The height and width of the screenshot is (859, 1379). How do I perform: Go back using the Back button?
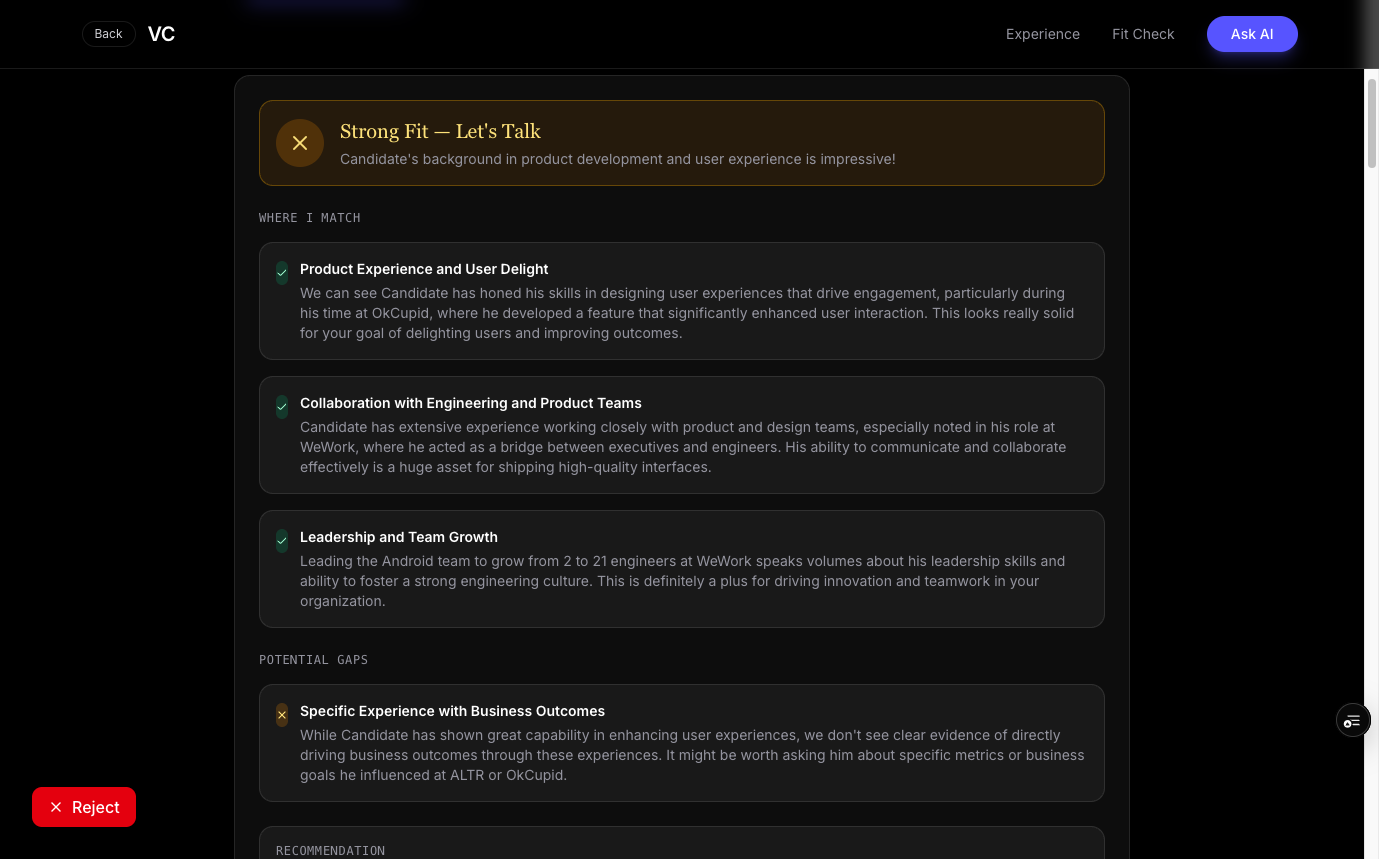pyautogui.click(x=109, y=34)
